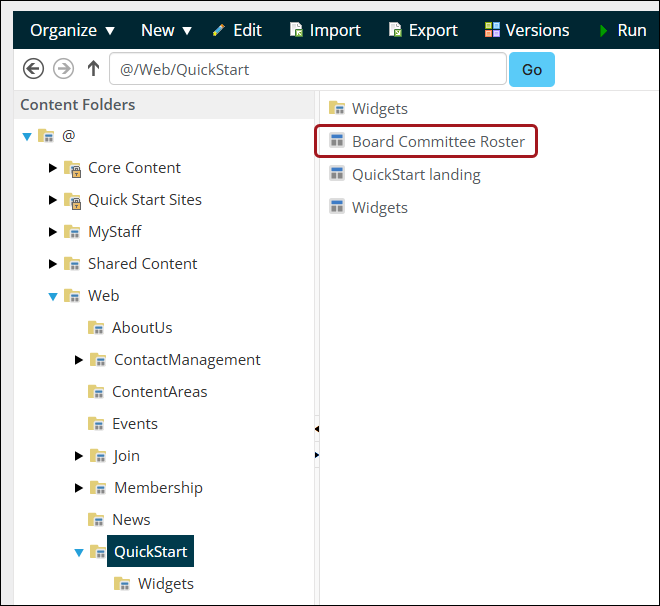Collapse the Web folder tree node
Image resolution: width=660 pixels, height=606 pixels.
click(x=53, y=296)
